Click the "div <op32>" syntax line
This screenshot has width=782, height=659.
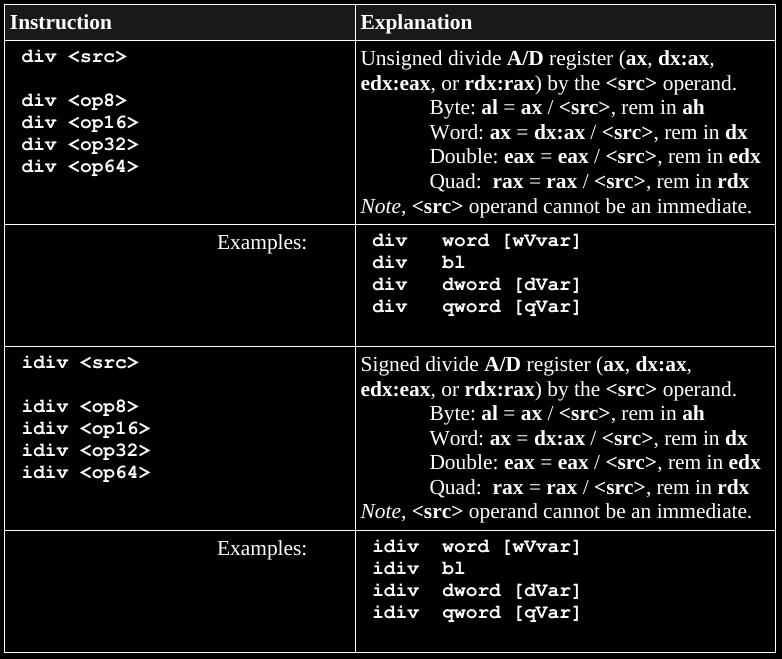(80, 145)
